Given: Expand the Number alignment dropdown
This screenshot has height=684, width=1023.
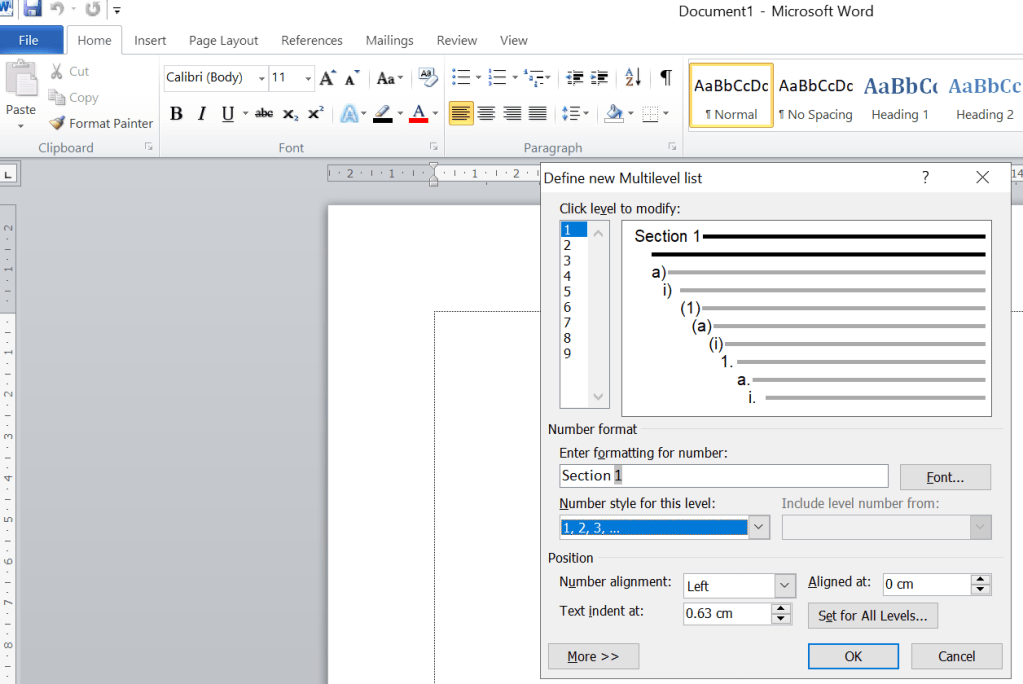Looking at the screenshot, I should pos(784,585).
